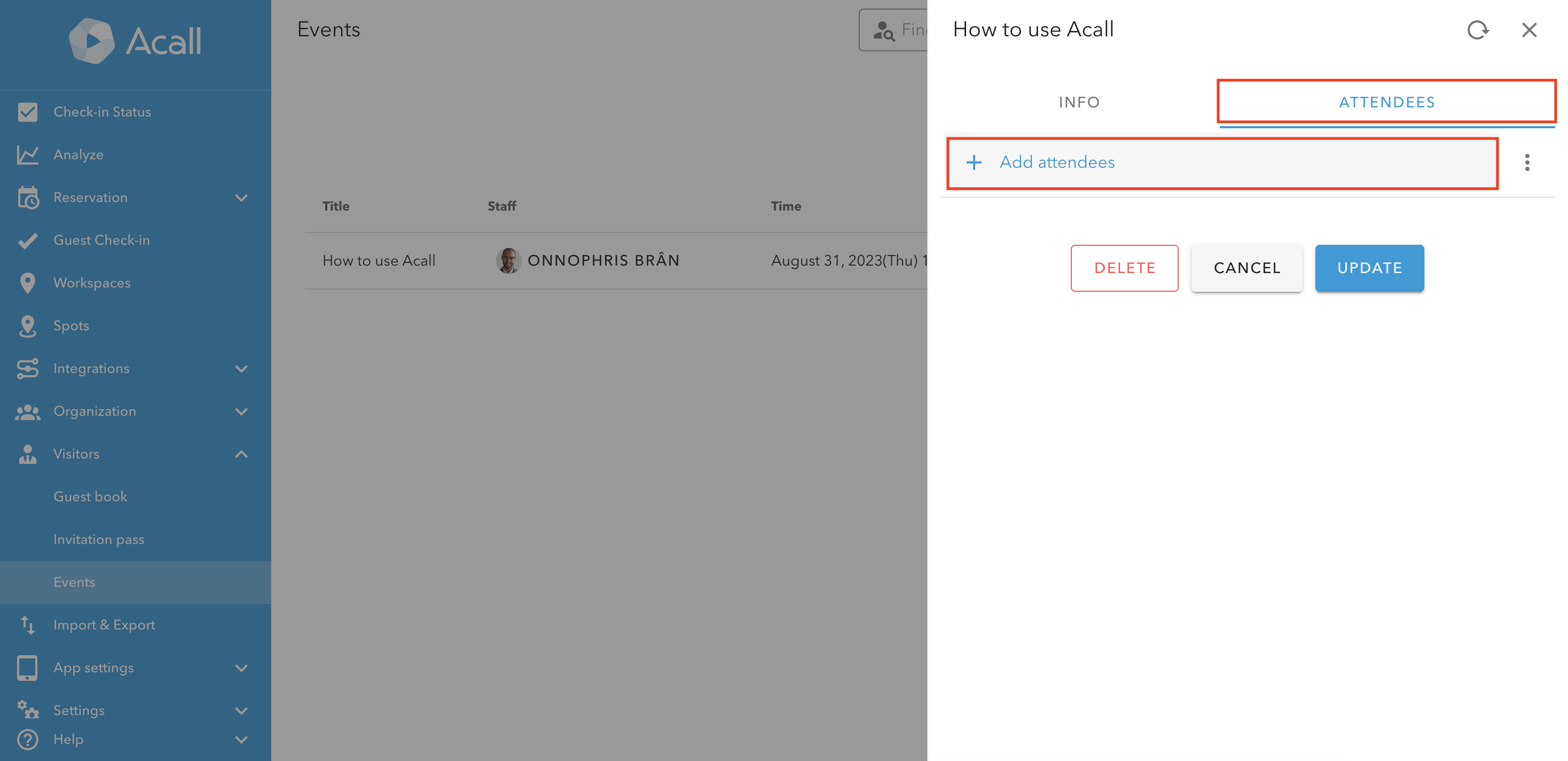
Task: Open the three-dot attendees options menu
Action: (x=1526, y=162)
